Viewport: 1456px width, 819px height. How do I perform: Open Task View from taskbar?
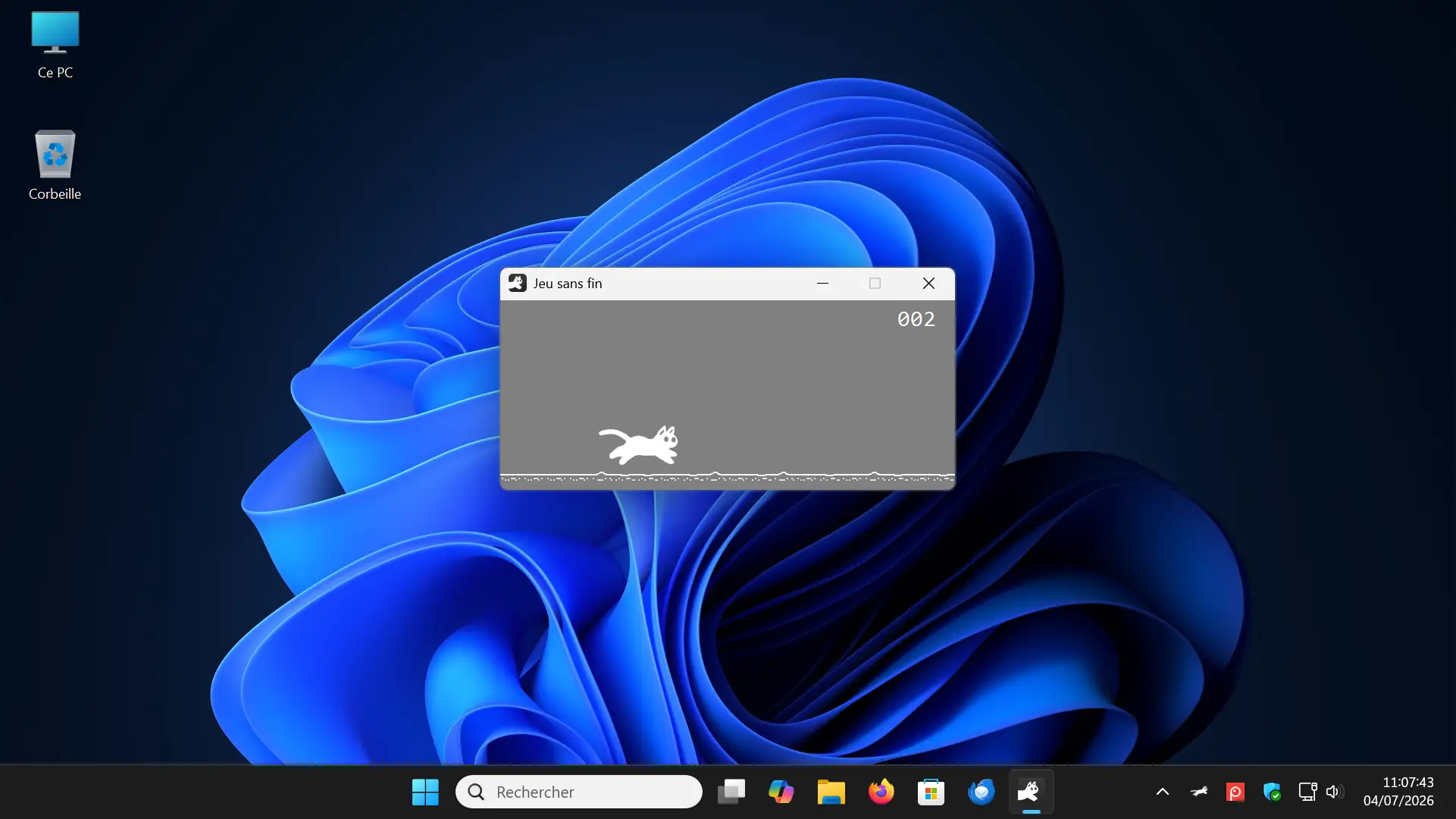coord(731,792)
